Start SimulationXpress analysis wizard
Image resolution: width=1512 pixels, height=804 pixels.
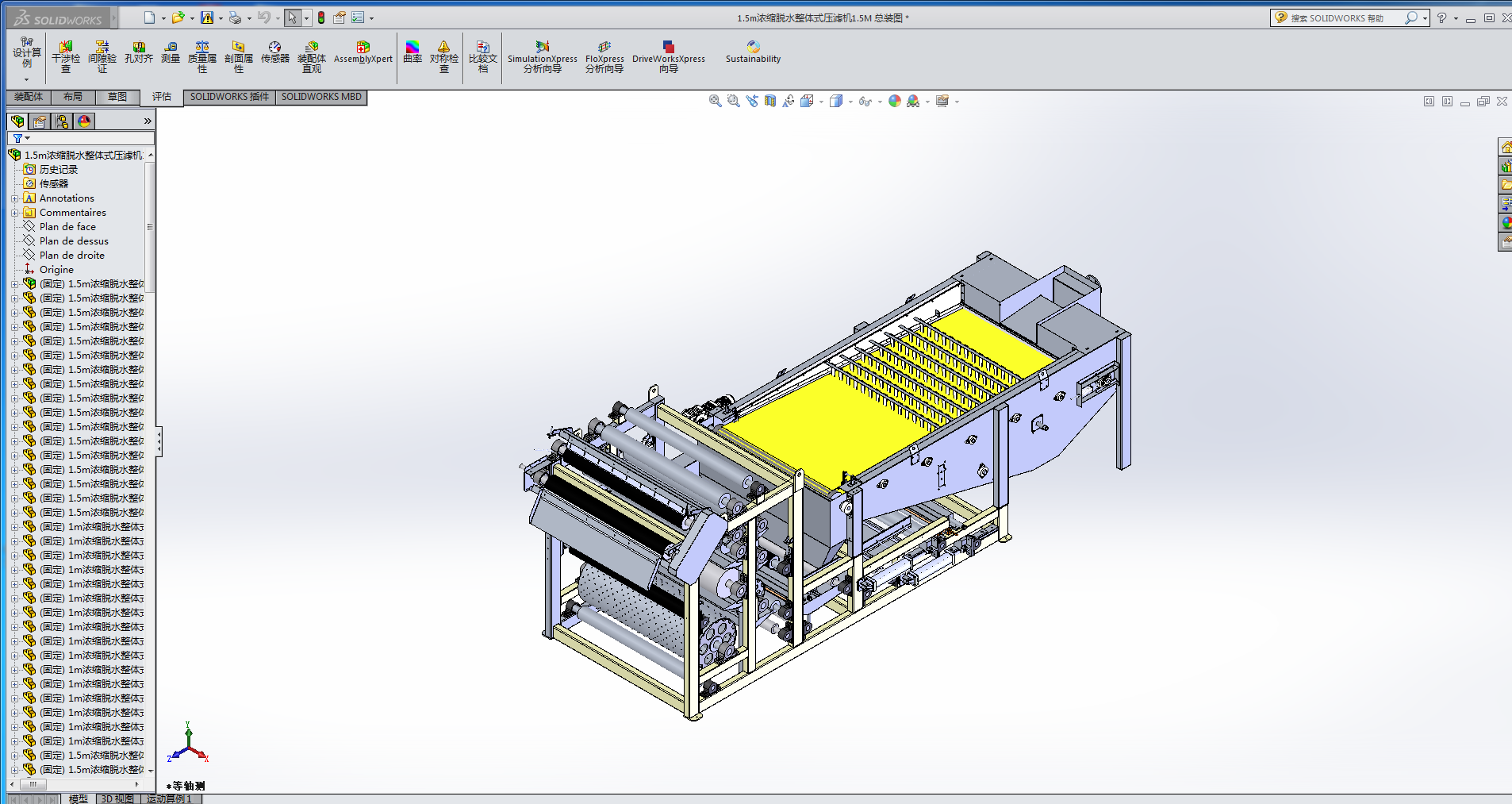click(x=543, y=57)
